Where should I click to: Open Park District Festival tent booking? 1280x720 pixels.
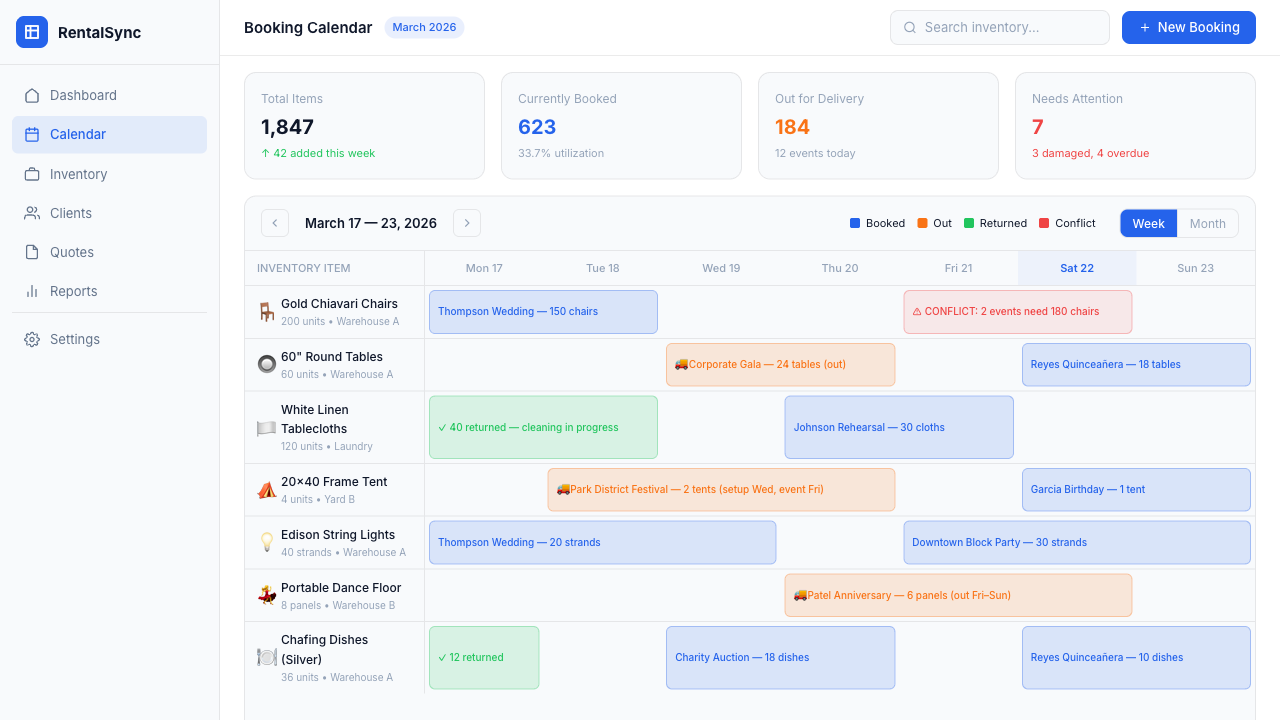721,490
